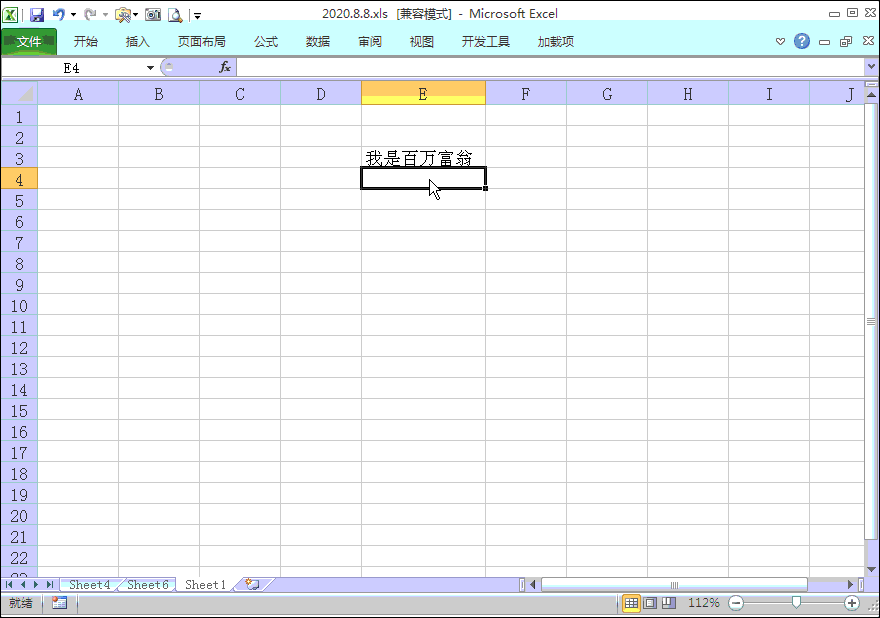Viewport: 880px width, 618px height.
Task: Click the Insert Function (fx) icon
Action: pos(222,66)
